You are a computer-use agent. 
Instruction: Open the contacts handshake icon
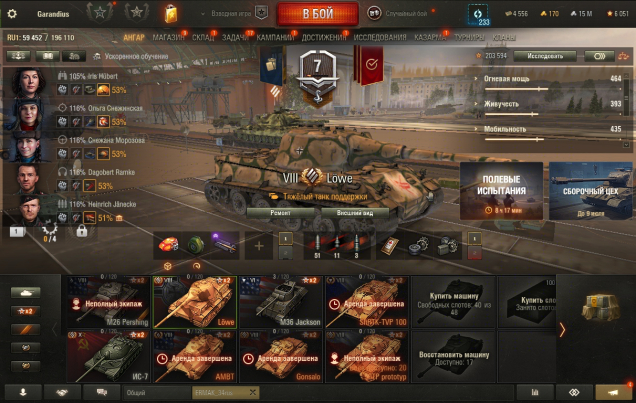[x=62, y=392]
